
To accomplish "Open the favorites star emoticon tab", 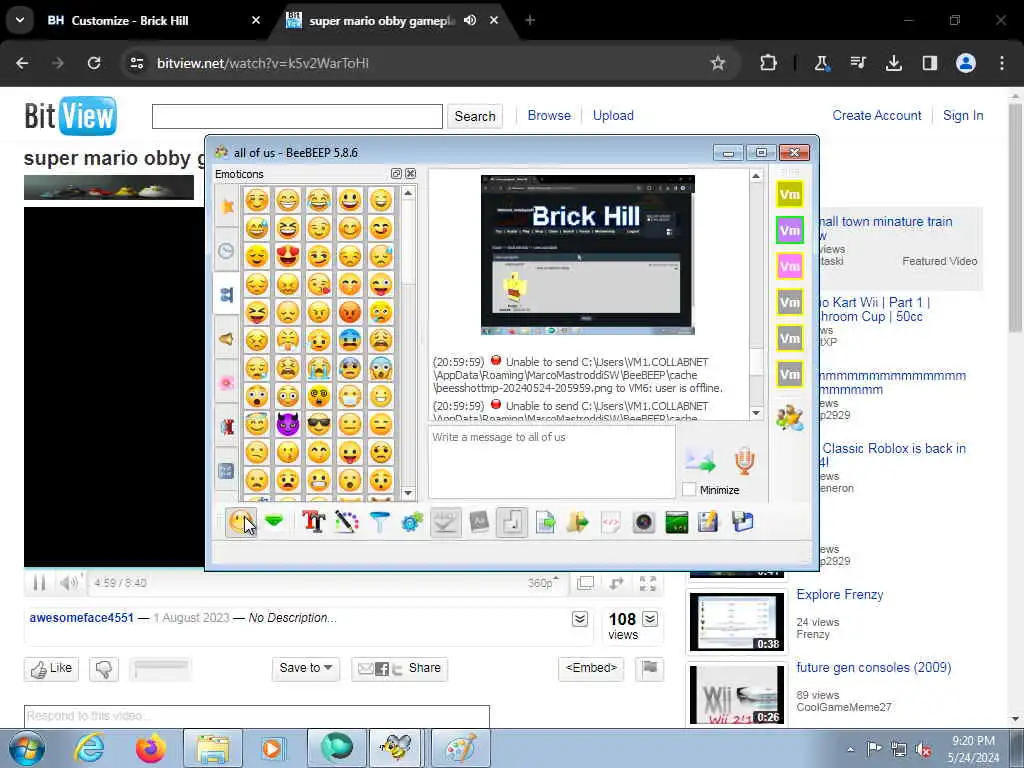I will [227, 207].
